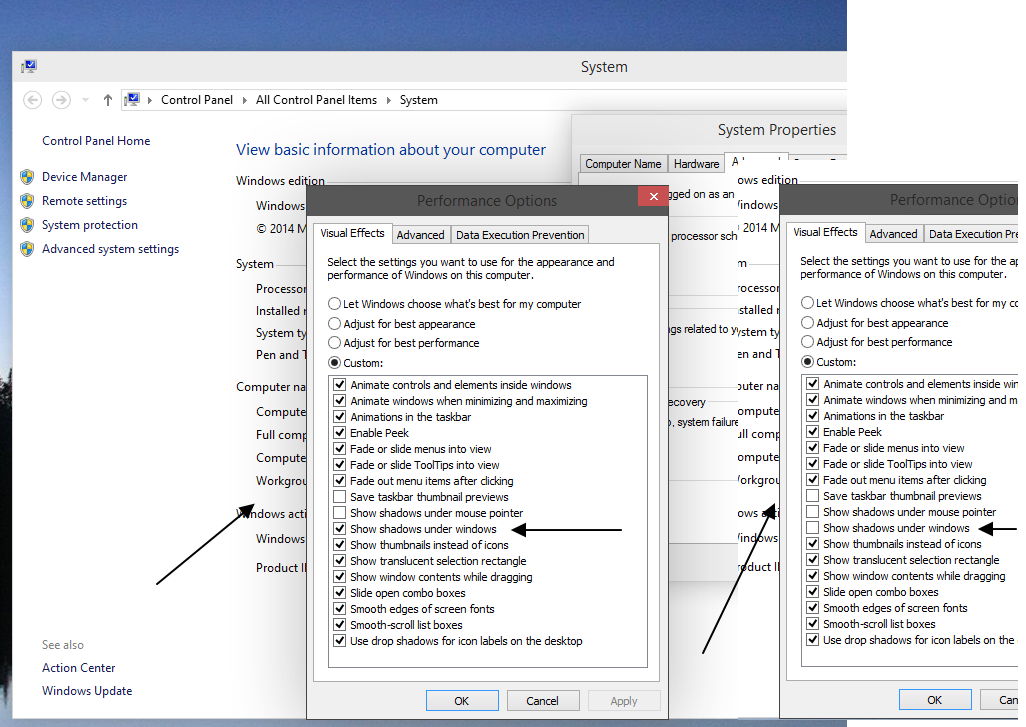Toggle Enable Peek in right dialog
Screen dimensions: 1026x727
813,432
